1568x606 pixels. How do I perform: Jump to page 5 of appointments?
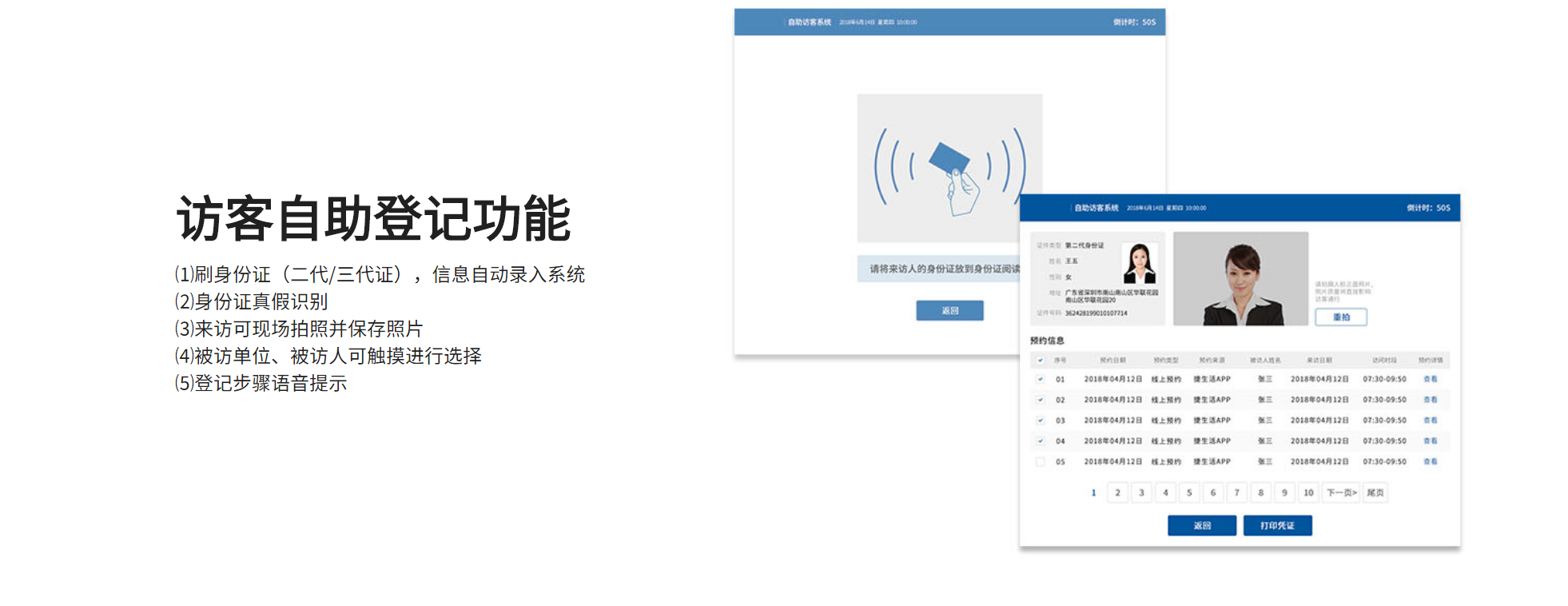(1189, 493)
